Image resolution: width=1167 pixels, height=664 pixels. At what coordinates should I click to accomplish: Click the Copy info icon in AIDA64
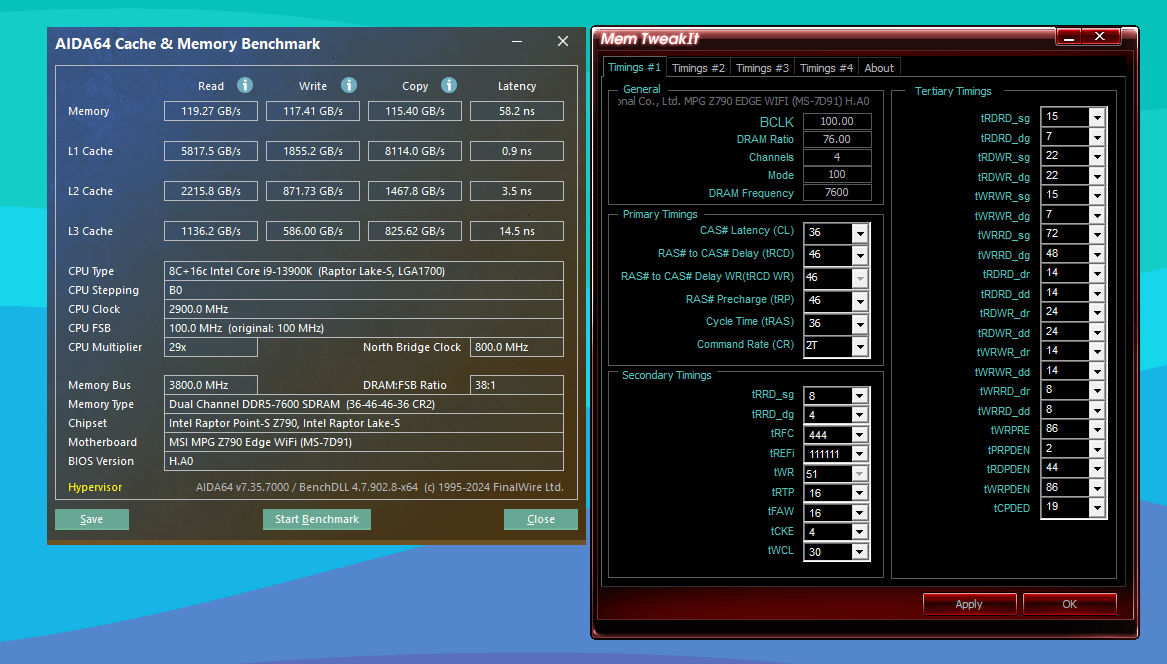[449, 86]
